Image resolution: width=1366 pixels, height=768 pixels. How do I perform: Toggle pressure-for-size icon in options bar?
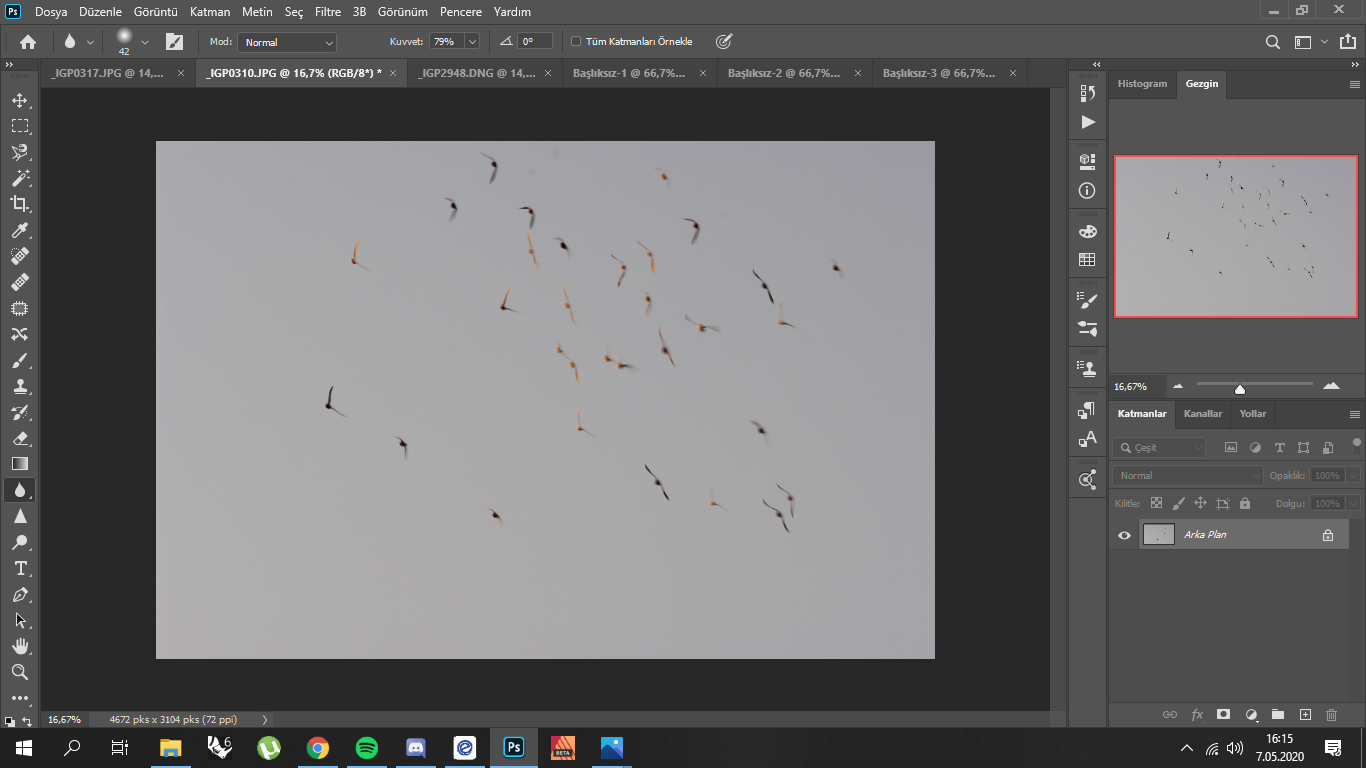pyautogui.click(x=724, y=42)
